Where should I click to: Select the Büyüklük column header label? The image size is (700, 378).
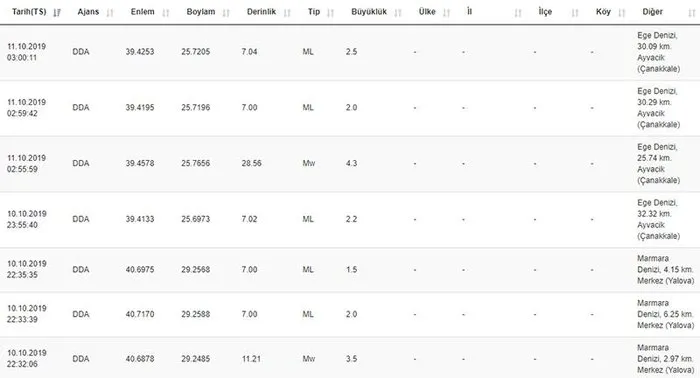[x=369, y=12]
